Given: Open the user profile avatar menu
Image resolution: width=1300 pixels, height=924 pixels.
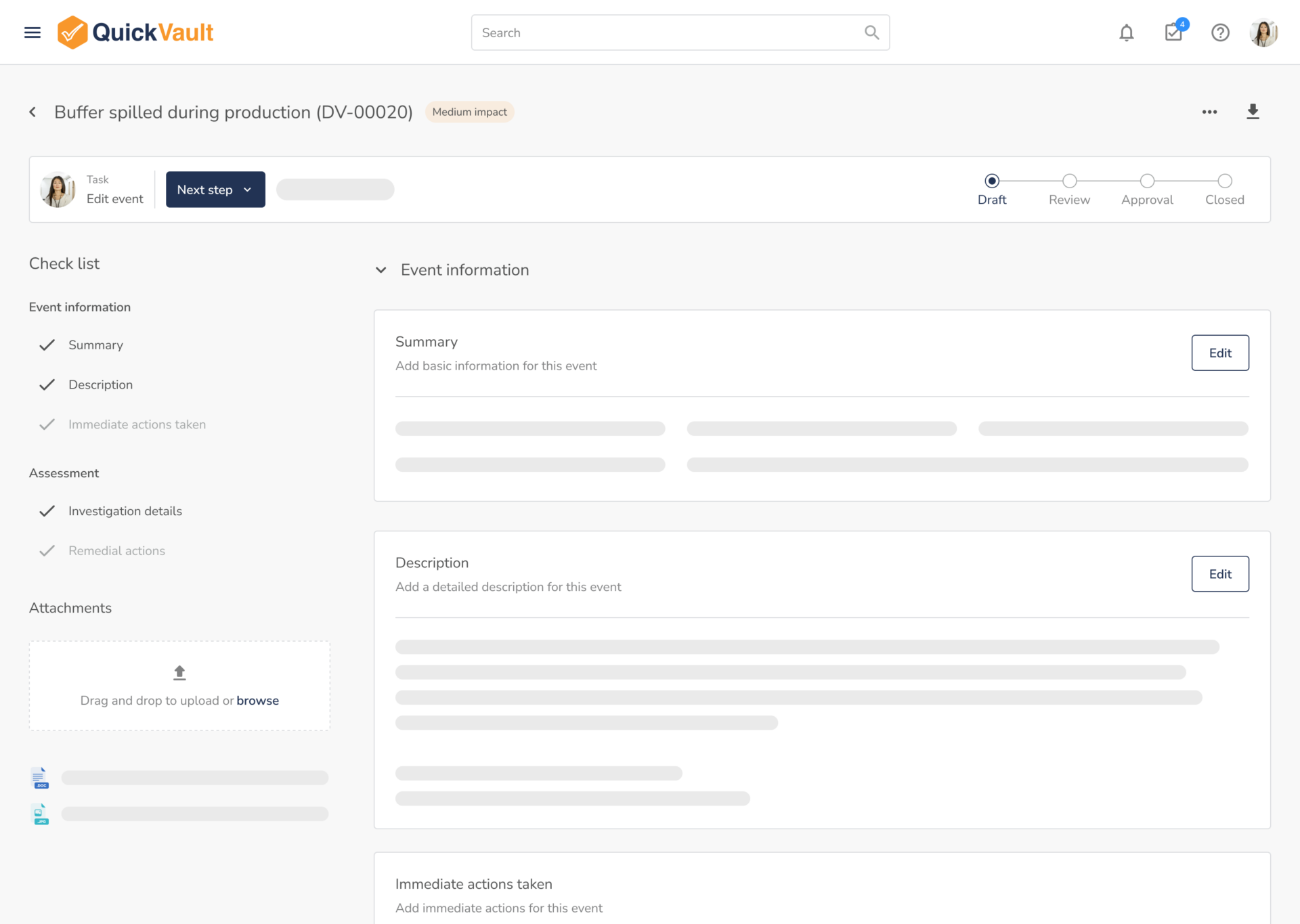Looking at the screenshot, I should coord(1263,32).
